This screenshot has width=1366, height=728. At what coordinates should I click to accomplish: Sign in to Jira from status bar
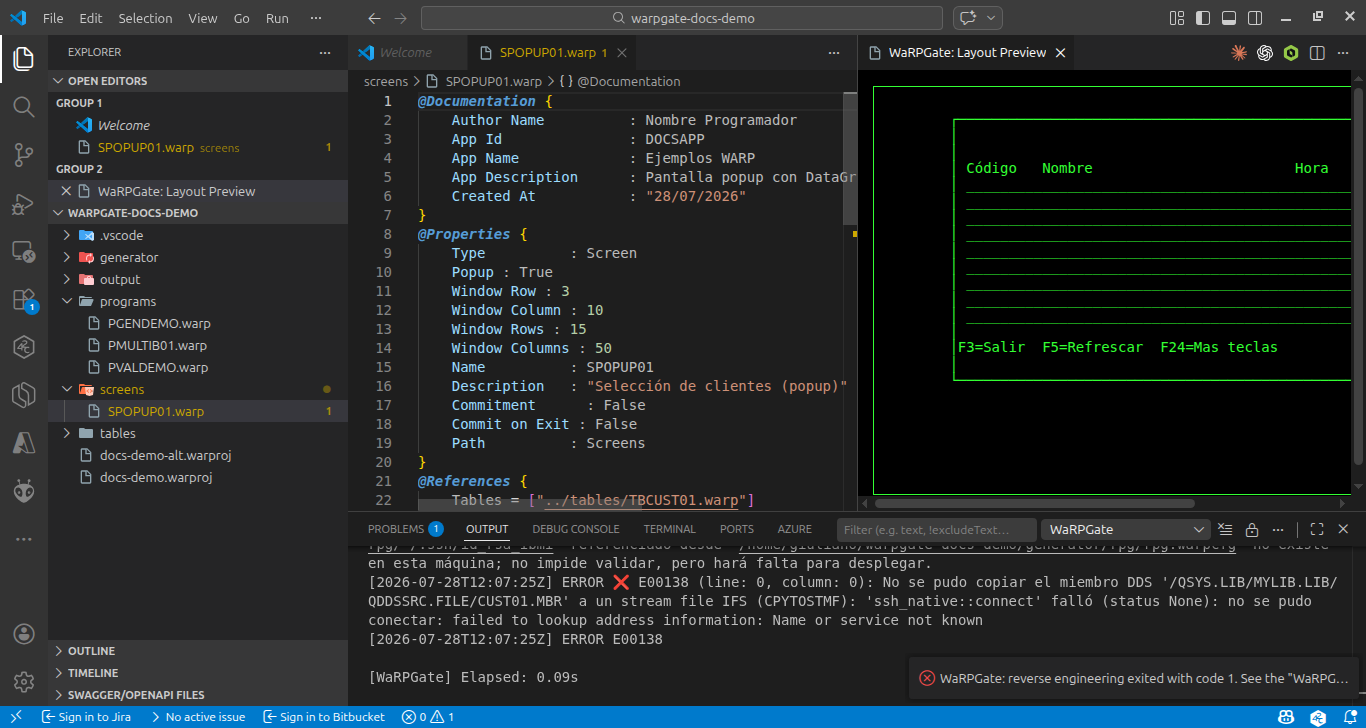[x=86, y=717]
